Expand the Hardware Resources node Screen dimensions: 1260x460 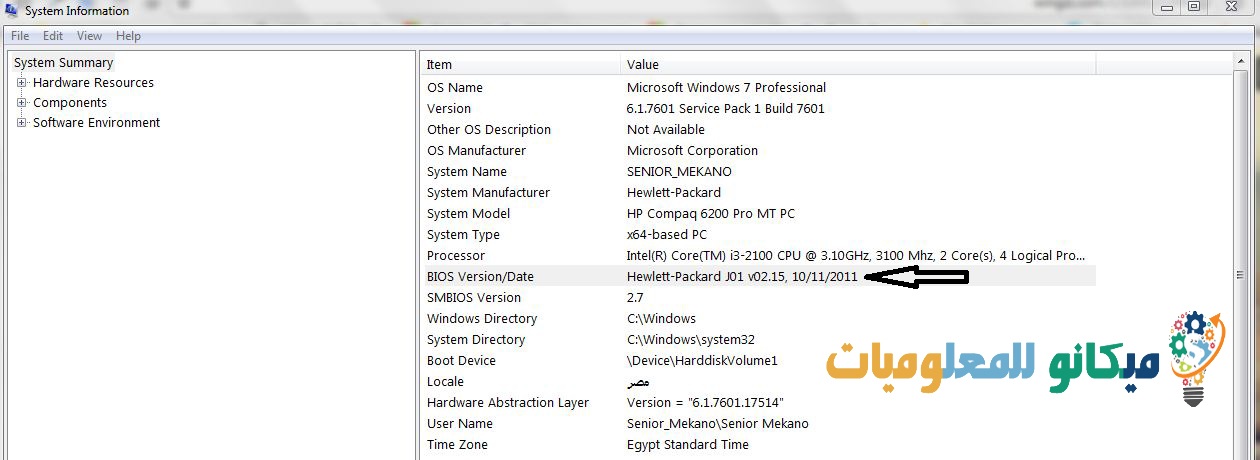22,83
